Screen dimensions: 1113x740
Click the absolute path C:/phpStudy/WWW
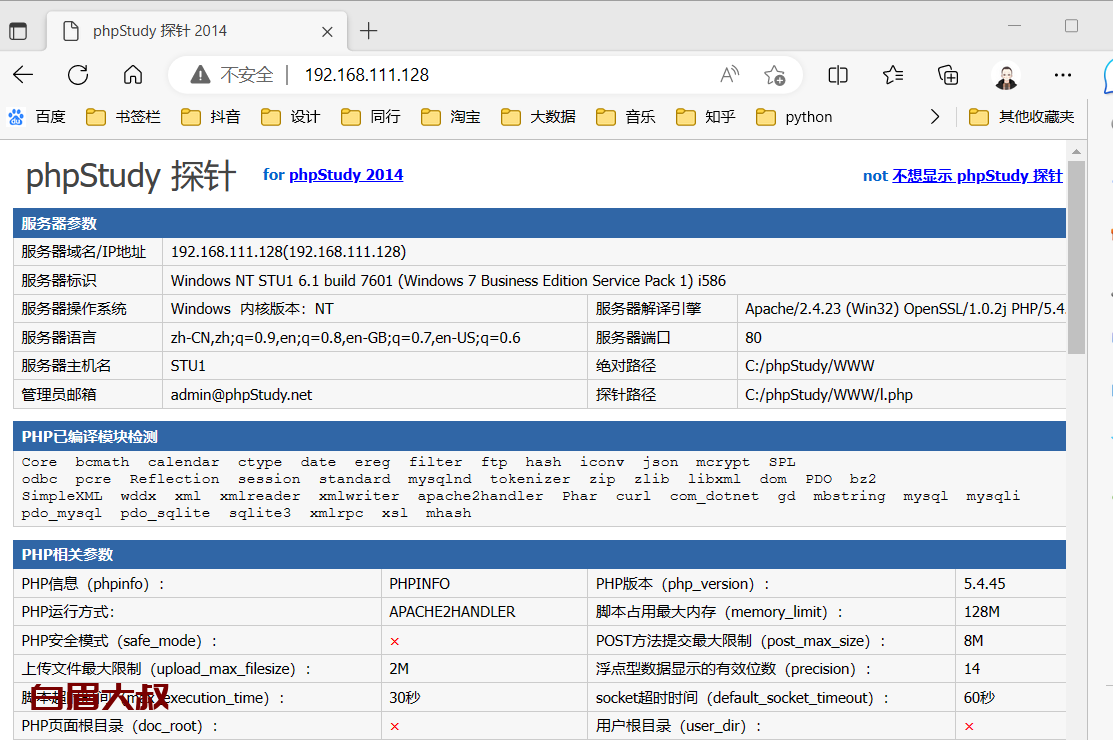coord(809,366)
